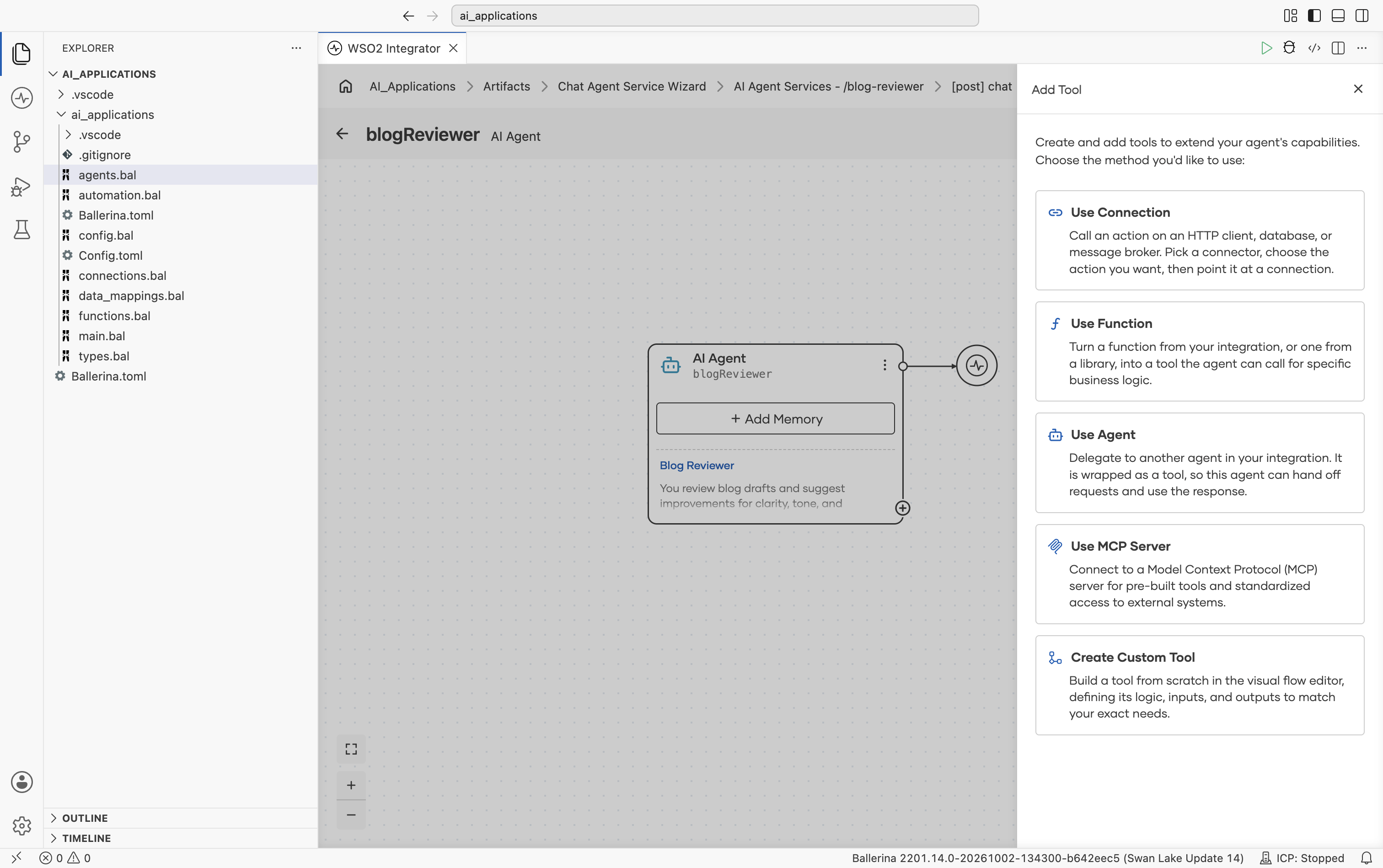1383x868 pixels.
Task: Customize layout icon in title bar
Action: point(1290,16)
